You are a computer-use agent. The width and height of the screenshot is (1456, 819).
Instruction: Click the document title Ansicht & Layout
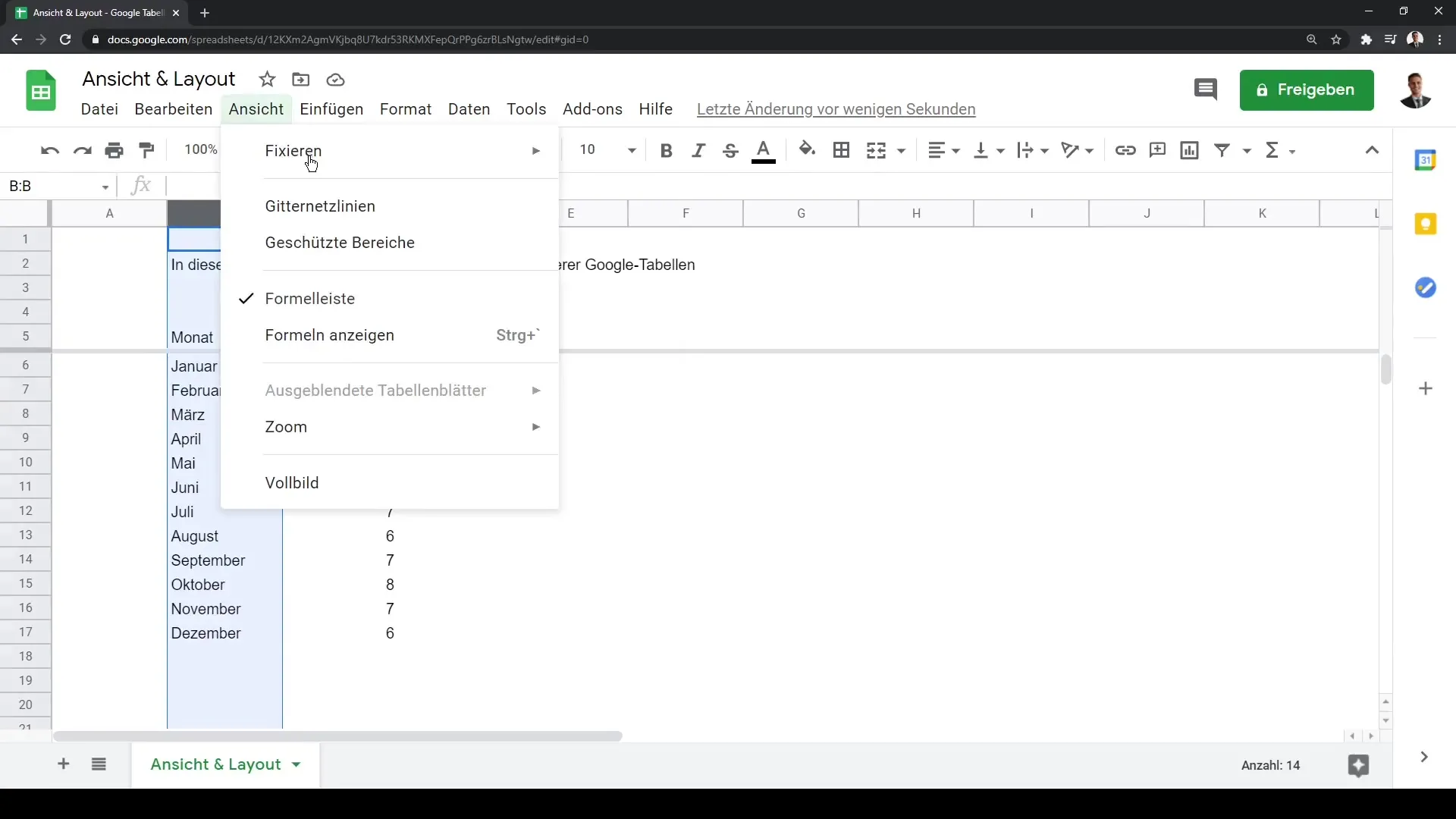pyautogui.click(x=158, y=79)
